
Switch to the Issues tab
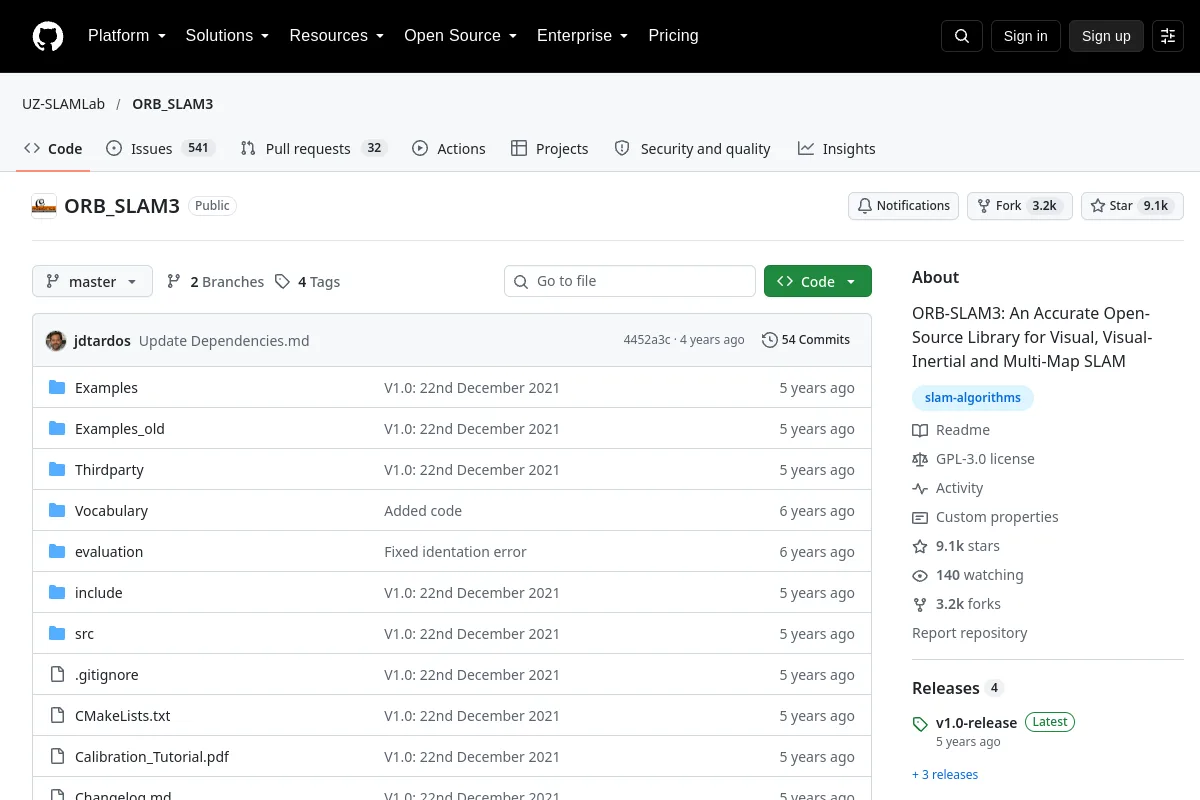pyautogui.click(x=159, y=149)
